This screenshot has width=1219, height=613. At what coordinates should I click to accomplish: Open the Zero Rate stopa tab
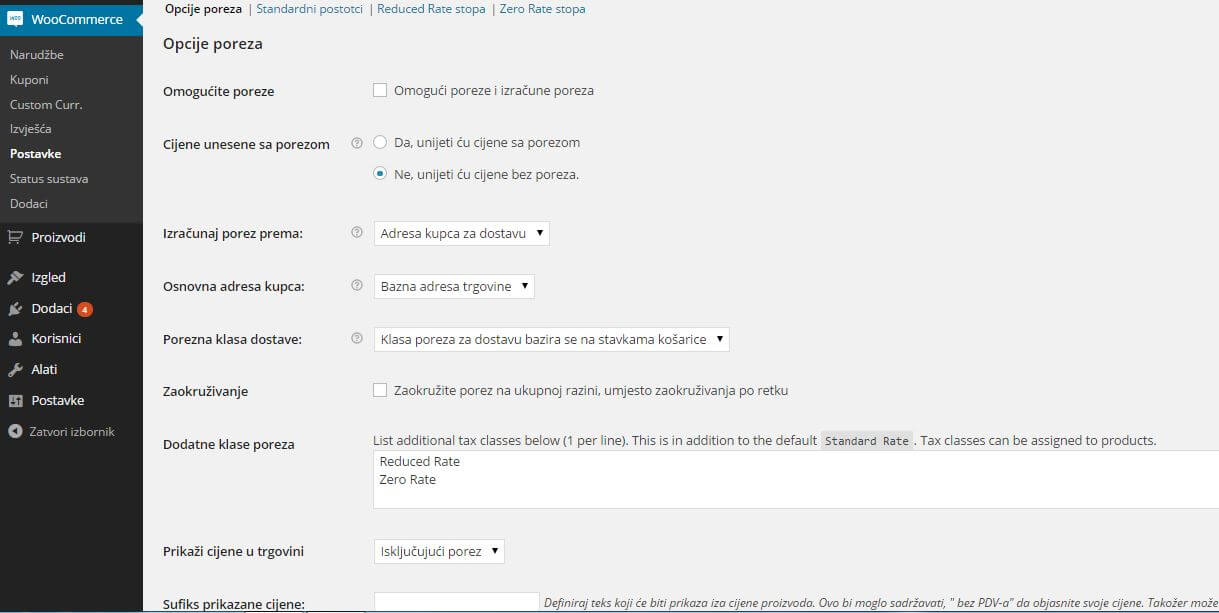[x=541, y=9]
